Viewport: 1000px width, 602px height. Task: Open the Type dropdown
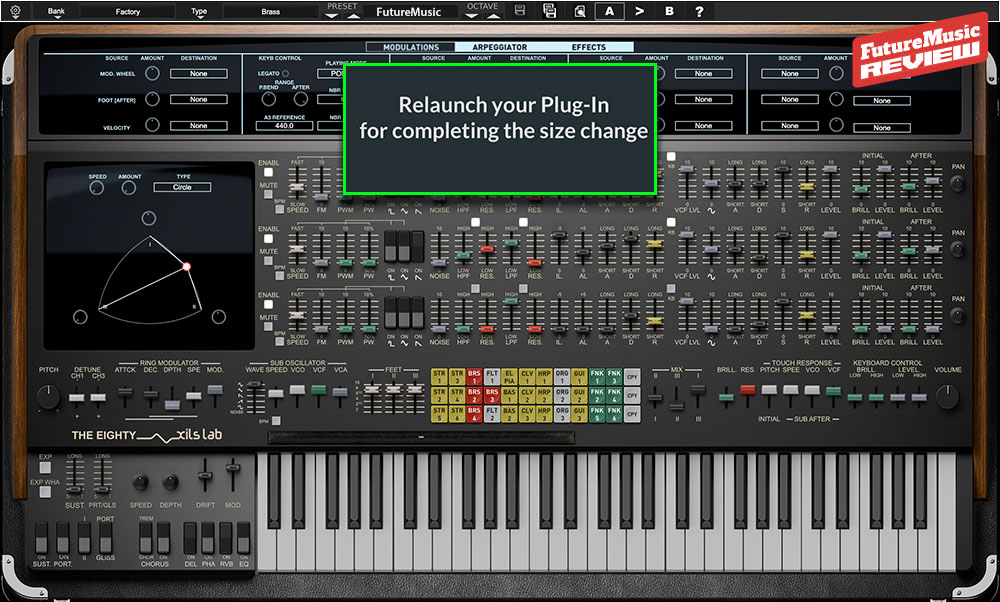[x=199, y=11]
